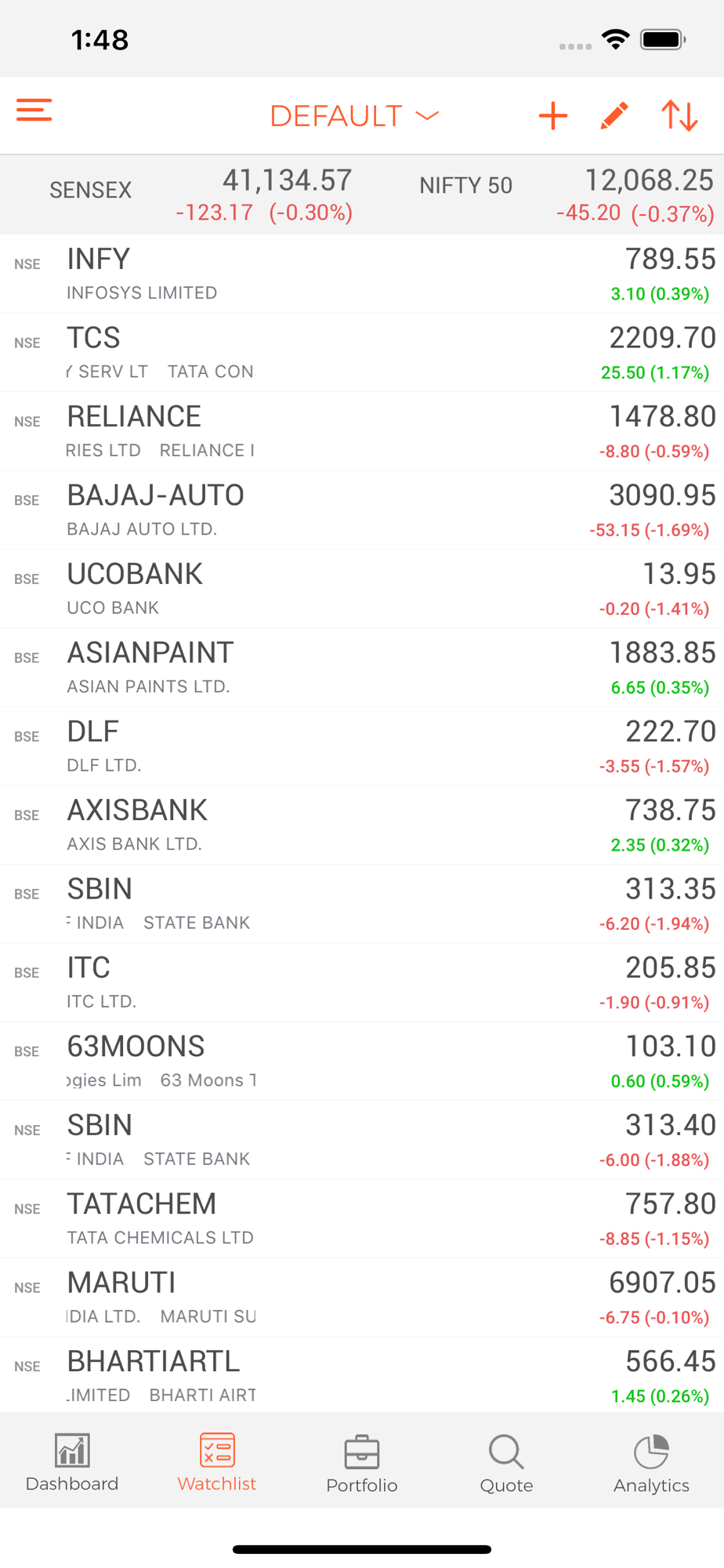The image size is (724, 1568).
Task: Open the Quote search tab
Action: [506, 1464]
